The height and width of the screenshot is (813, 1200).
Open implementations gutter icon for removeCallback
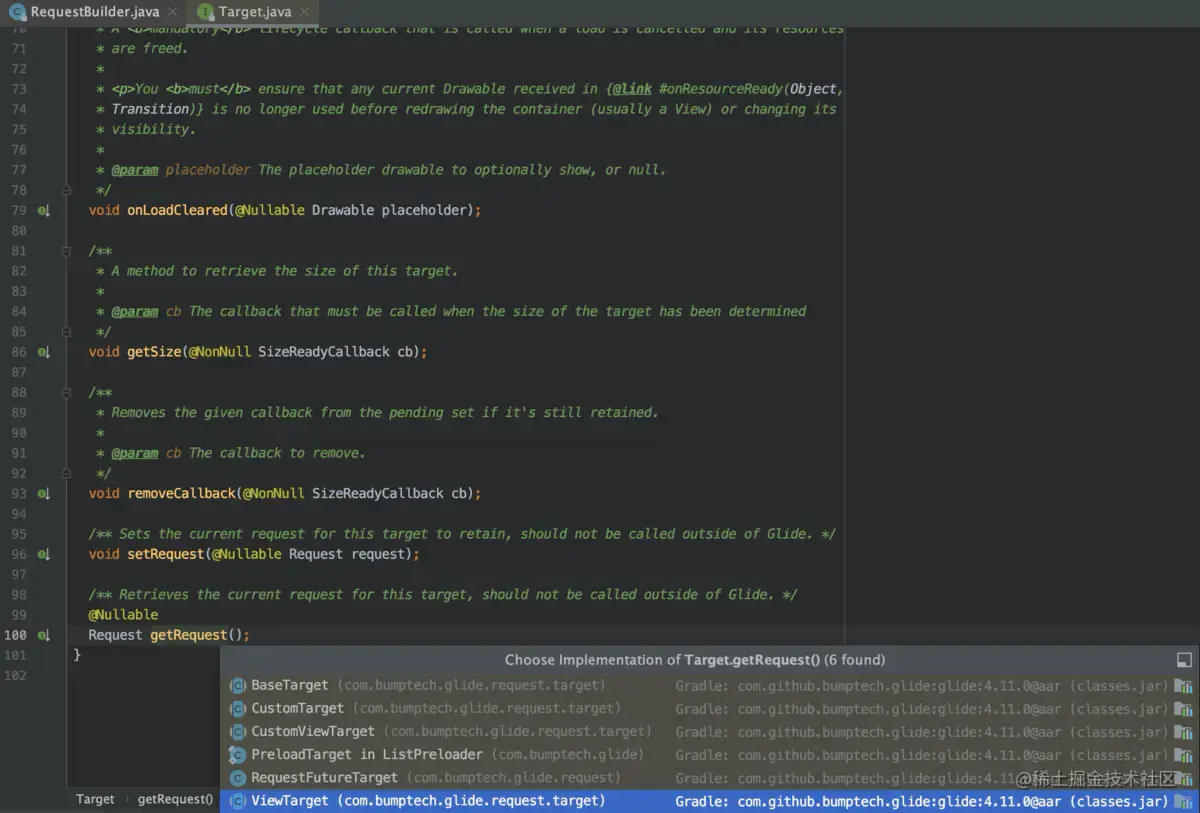point(43,494)
